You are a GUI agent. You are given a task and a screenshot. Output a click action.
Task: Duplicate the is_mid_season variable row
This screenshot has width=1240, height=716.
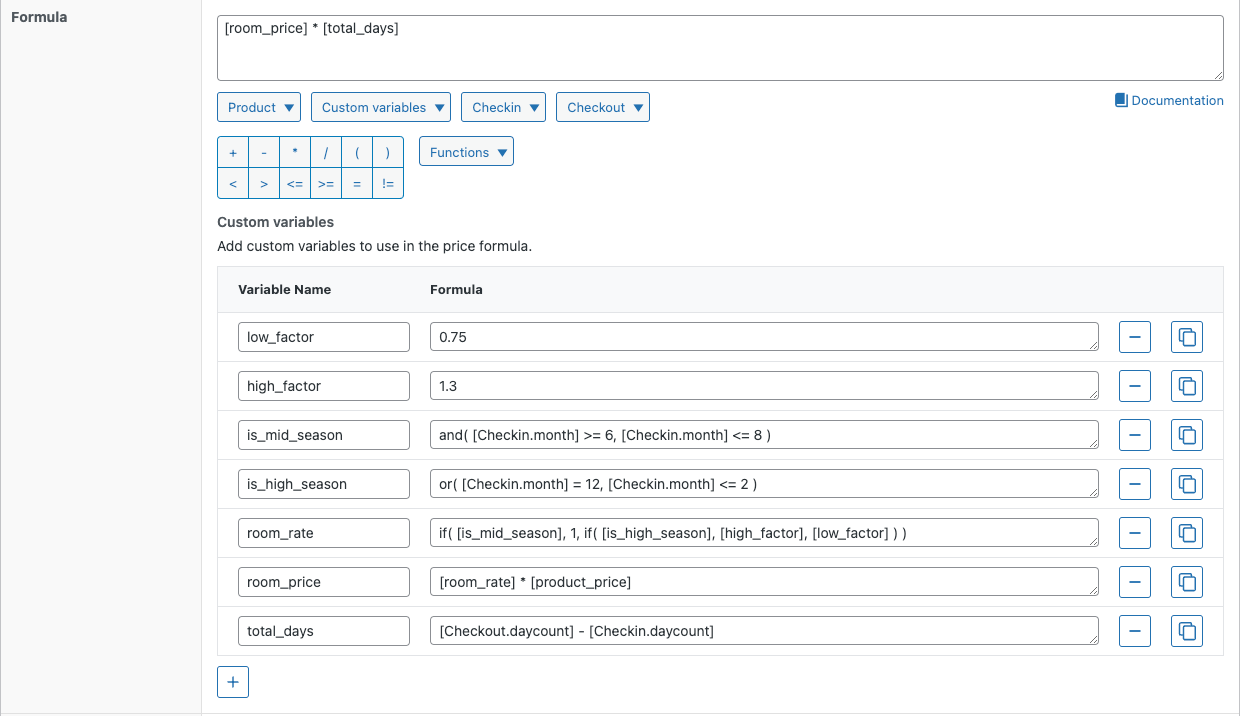click(x=1187, y=435)
